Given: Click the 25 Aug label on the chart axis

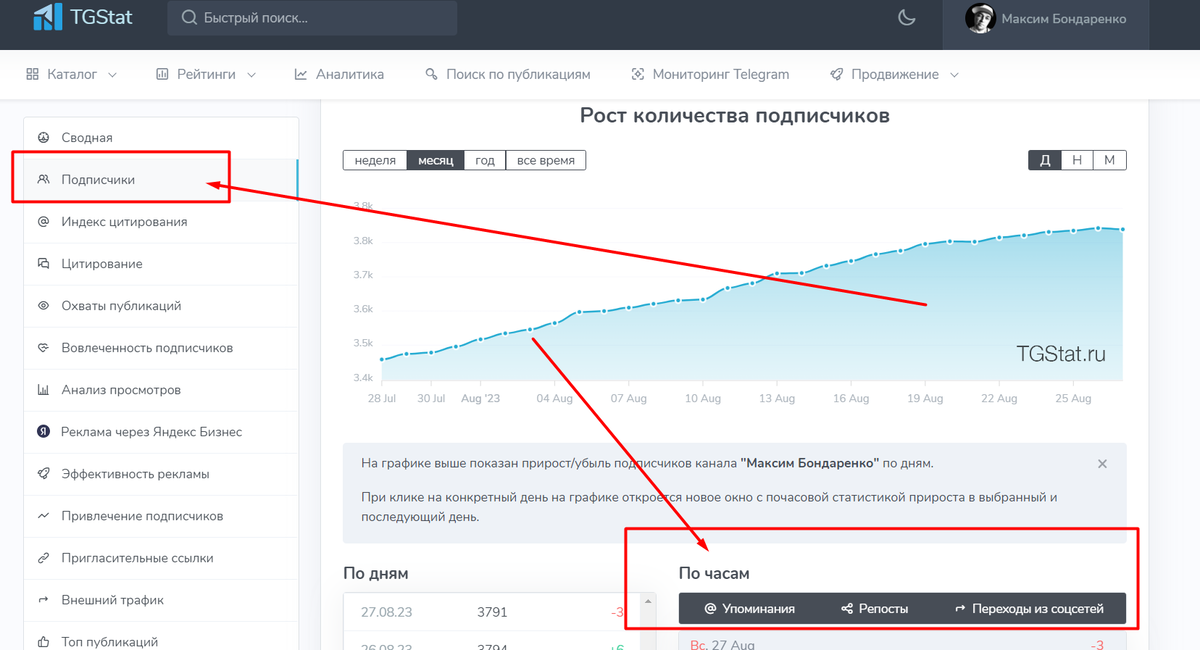Looking at the screenshot, I should click(x=1073, y=398).
